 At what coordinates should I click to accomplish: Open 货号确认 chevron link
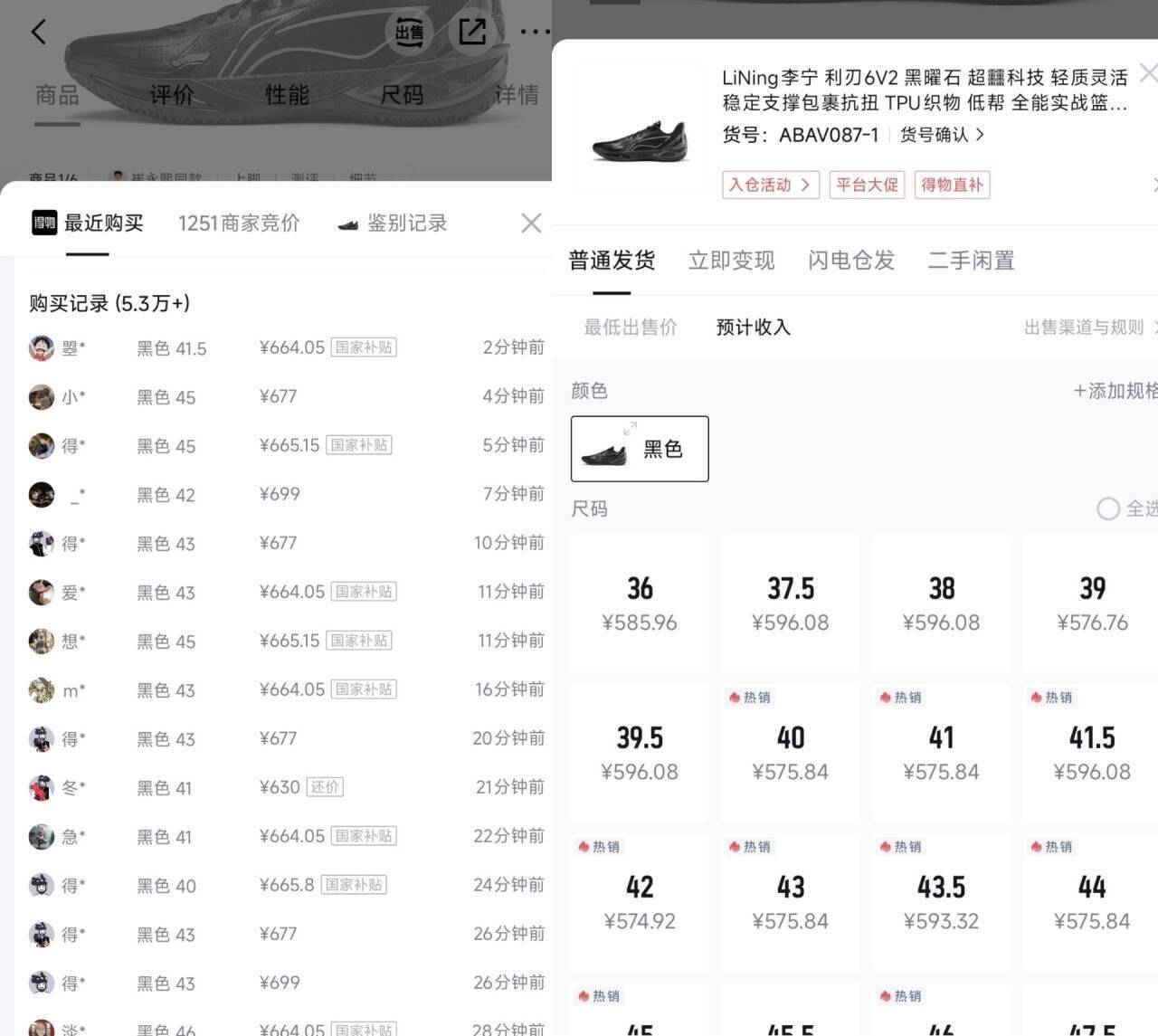point(942,135)
